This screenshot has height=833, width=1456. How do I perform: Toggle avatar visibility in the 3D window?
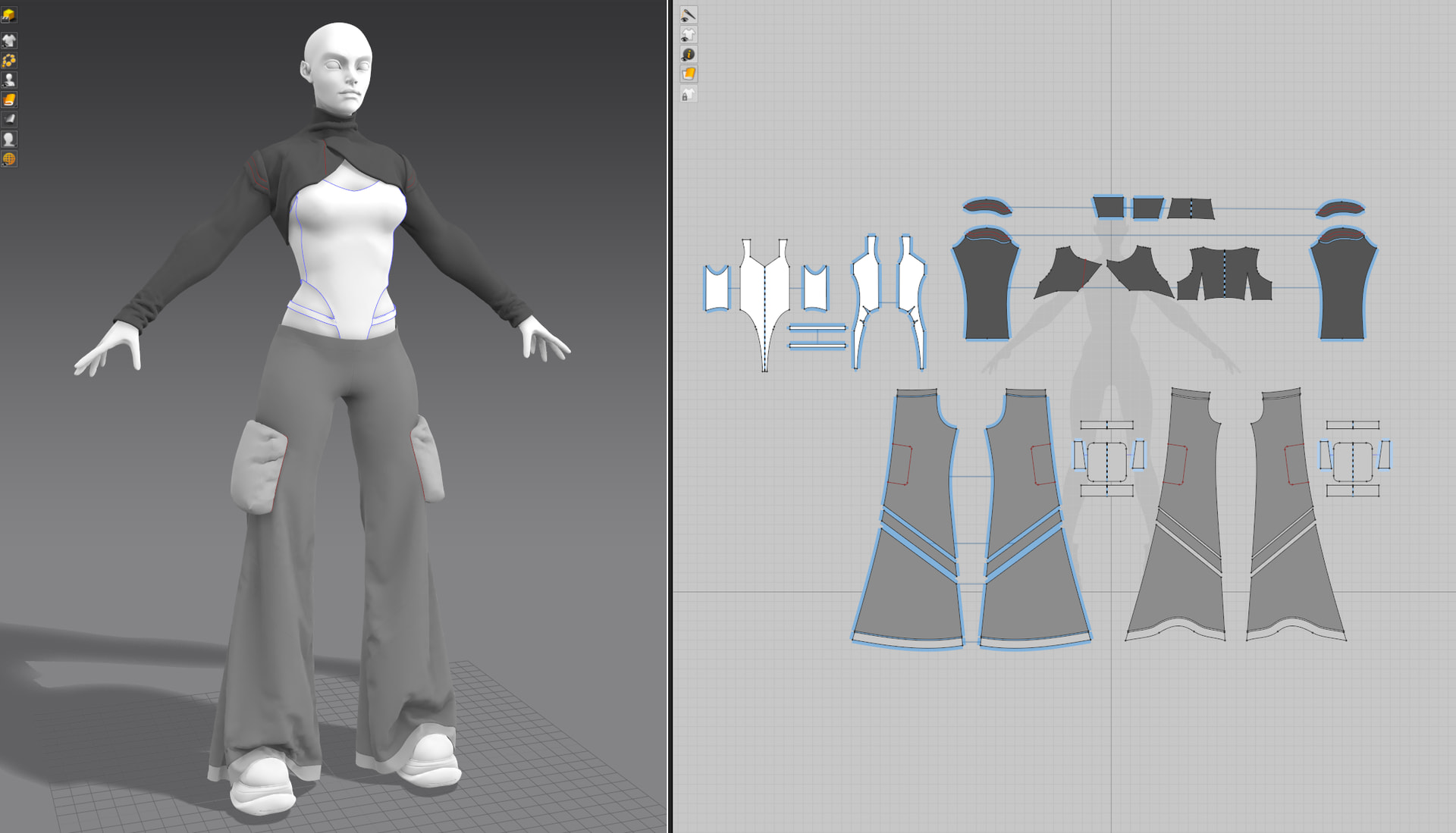[x=9, y=80]
